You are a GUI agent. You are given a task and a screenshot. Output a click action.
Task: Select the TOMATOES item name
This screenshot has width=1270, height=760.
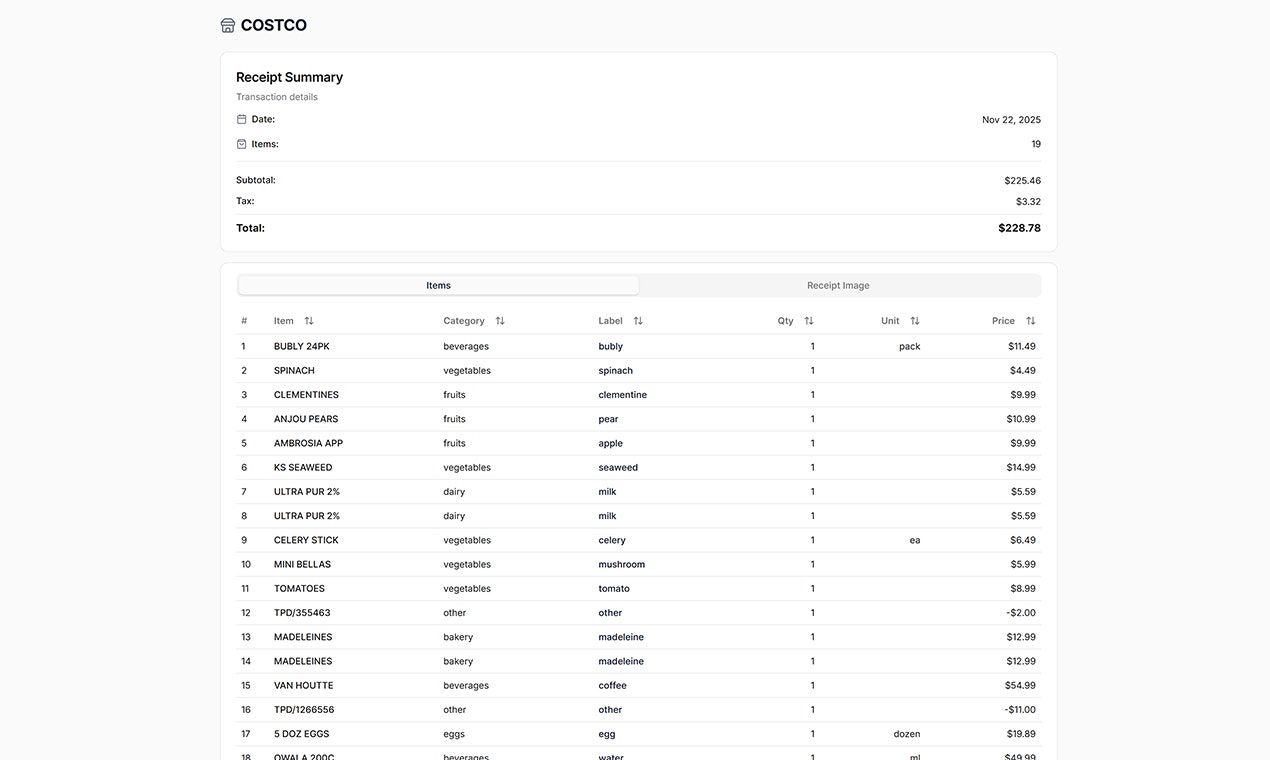tap(299, 588)
